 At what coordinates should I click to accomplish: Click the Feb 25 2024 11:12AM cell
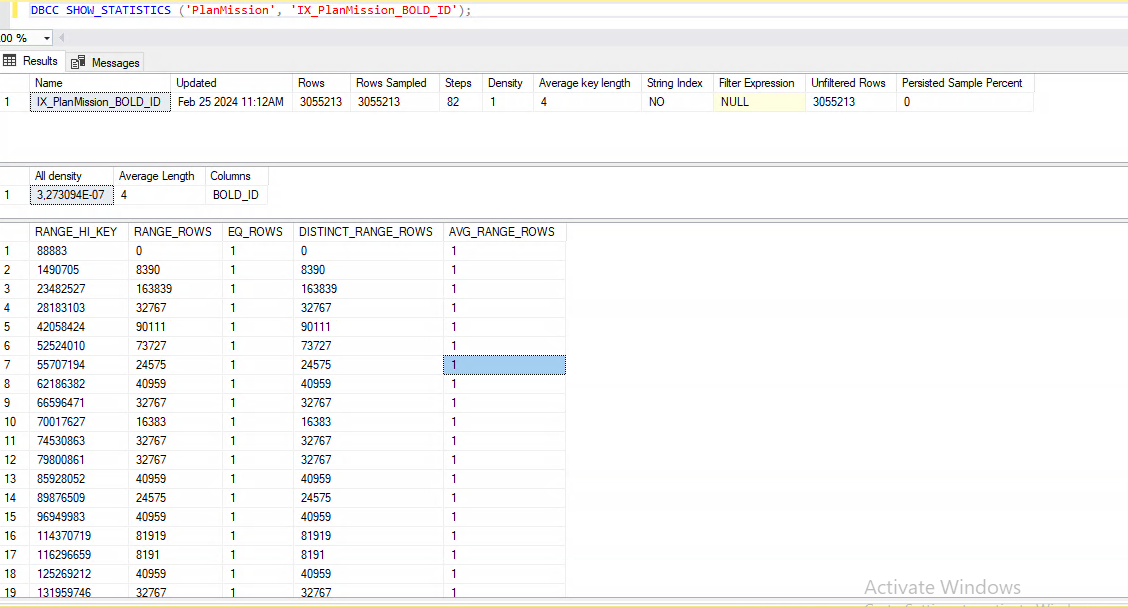tap(232, 102)
